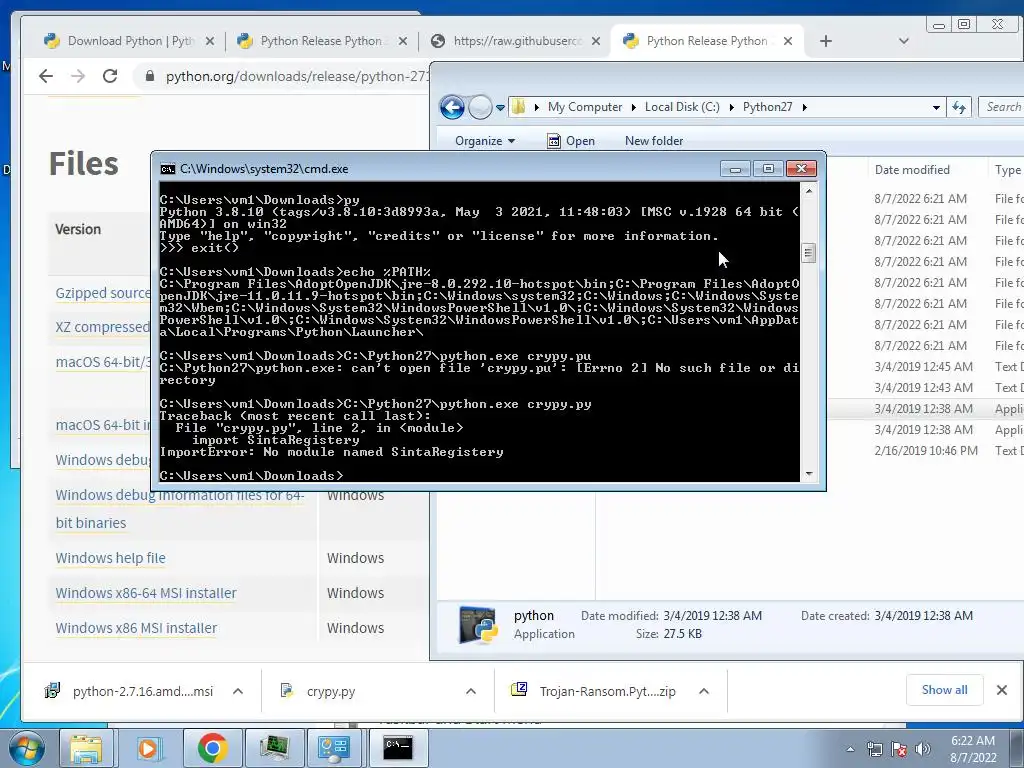Click Action Center flag icon
1024x768 pixels.
click(899, 750)
